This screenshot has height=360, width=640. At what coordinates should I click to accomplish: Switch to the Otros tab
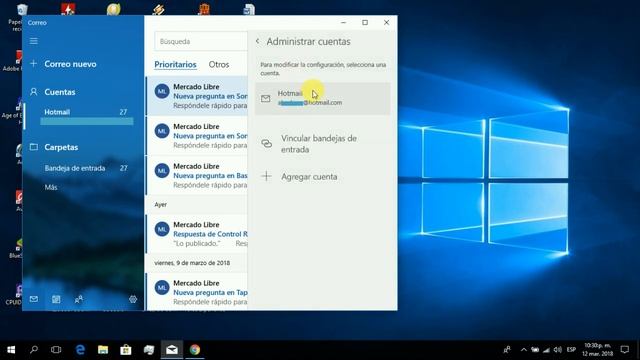[219, 64]
